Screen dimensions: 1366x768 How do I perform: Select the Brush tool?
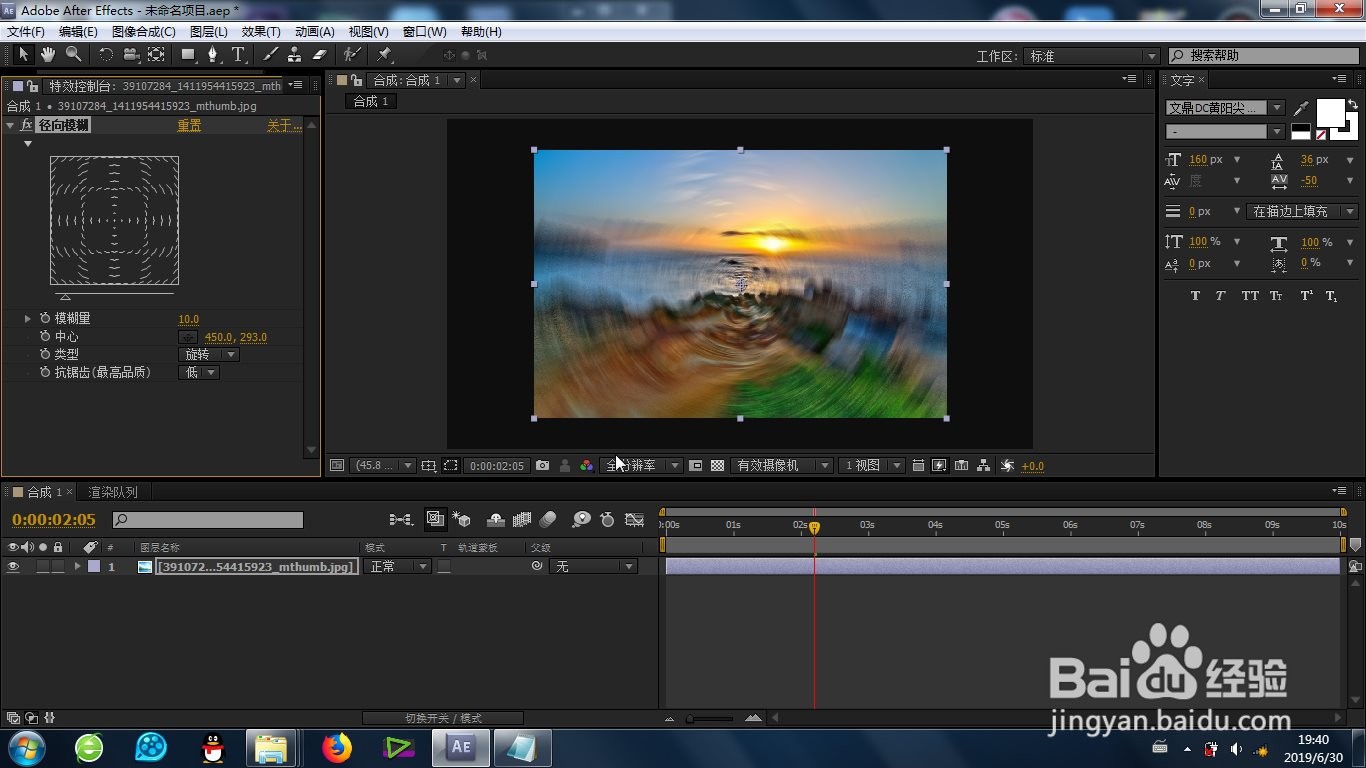(270, 54)
